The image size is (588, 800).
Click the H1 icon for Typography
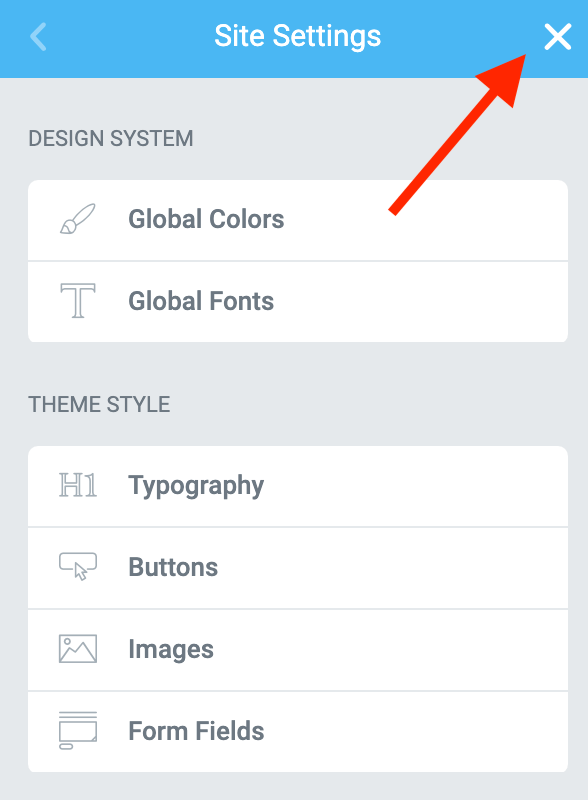[x=78, y=485]
